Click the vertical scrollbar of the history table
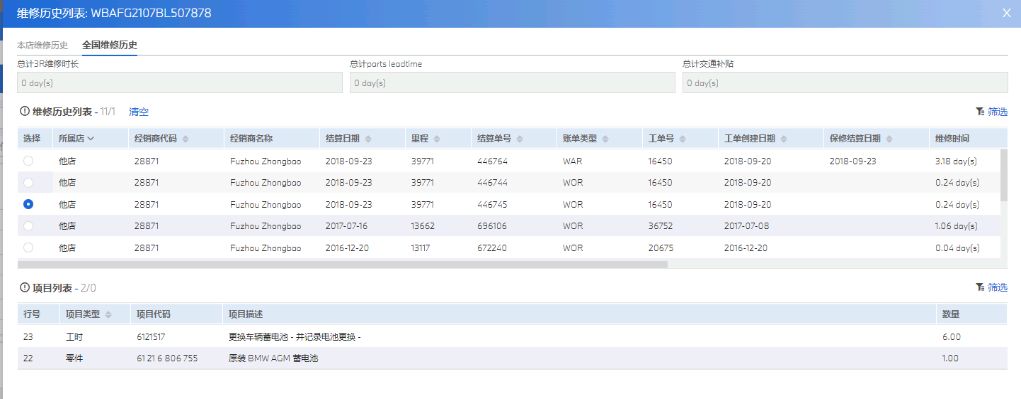 1004,174
